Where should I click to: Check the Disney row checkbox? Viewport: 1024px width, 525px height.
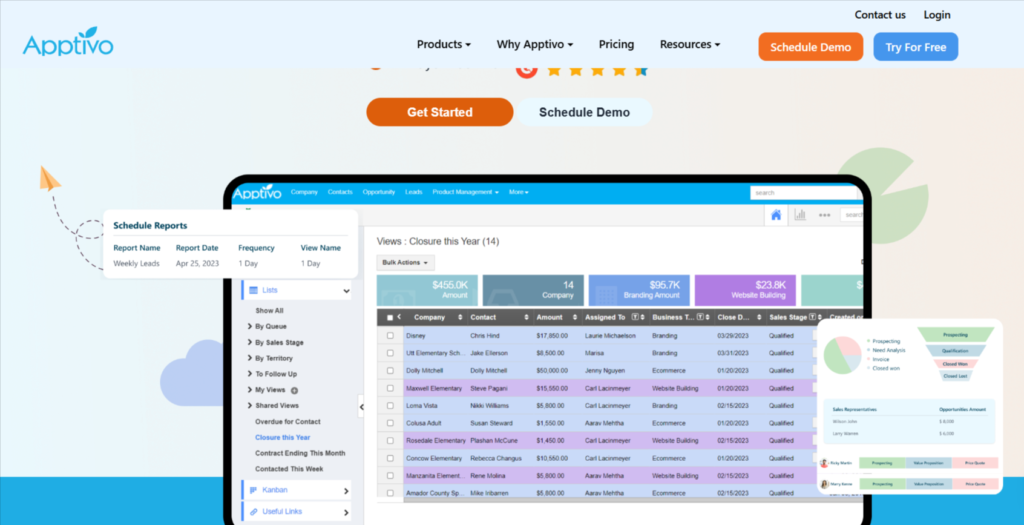pos(390,336)
